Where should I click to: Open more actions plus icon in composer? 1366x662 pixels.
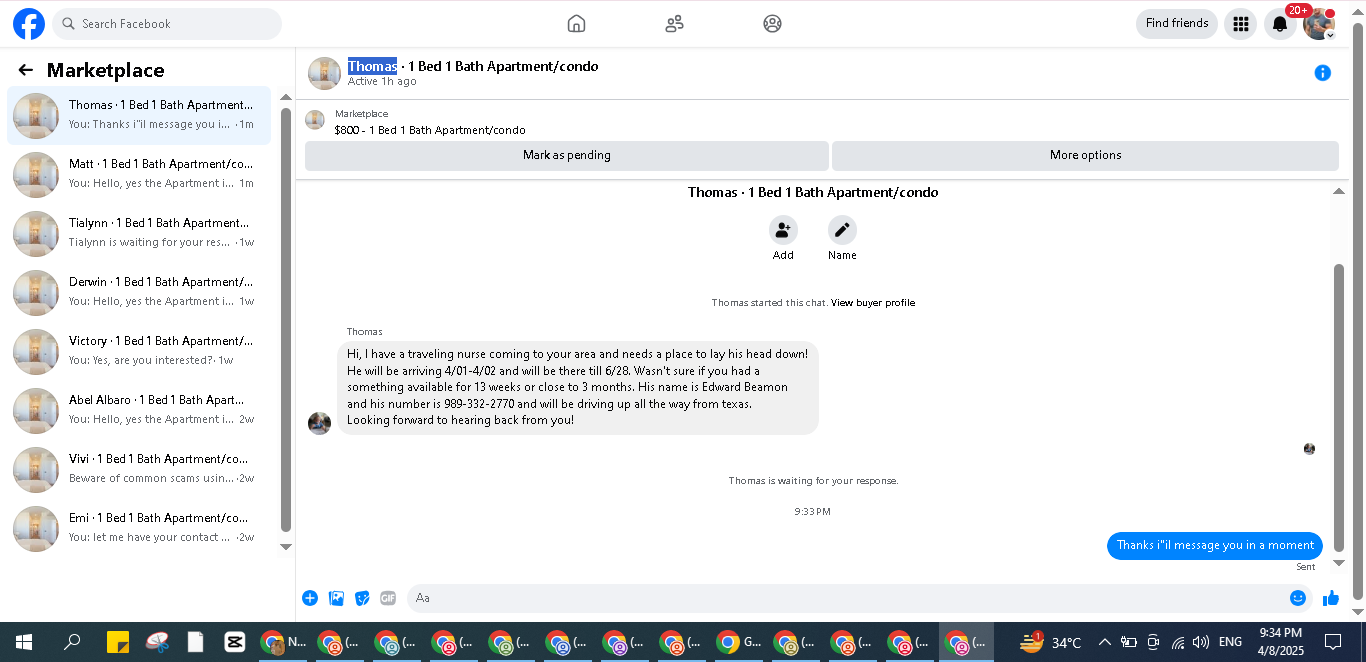point(310,598)
